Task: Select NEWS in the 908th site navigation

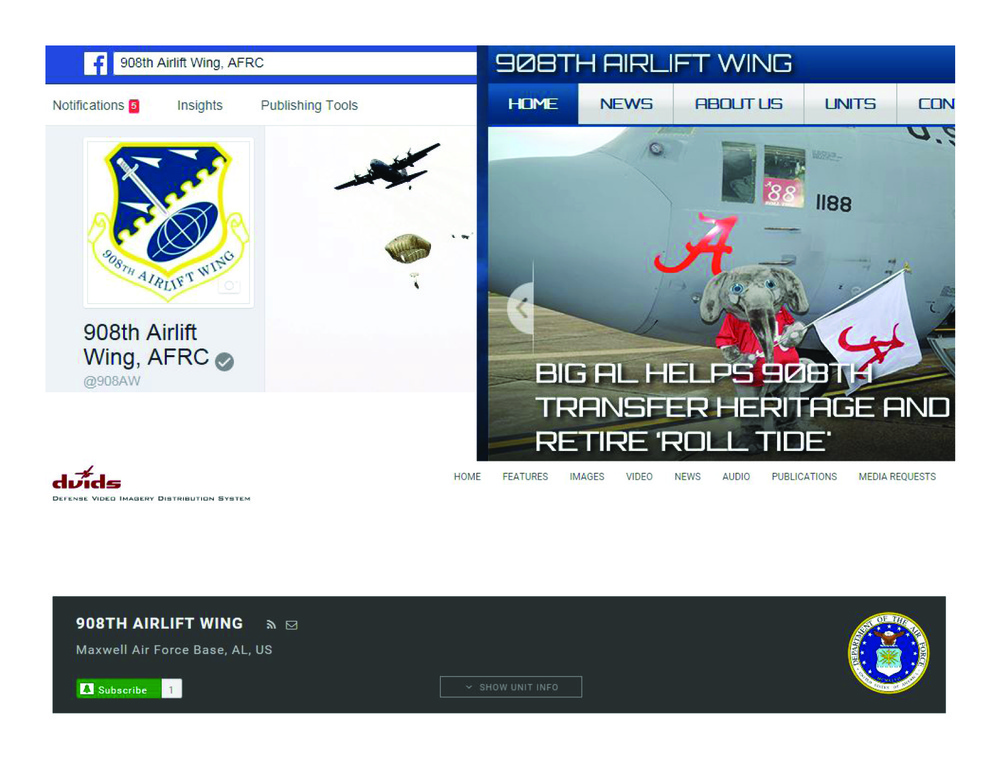Action: click(x=625, y=104)
